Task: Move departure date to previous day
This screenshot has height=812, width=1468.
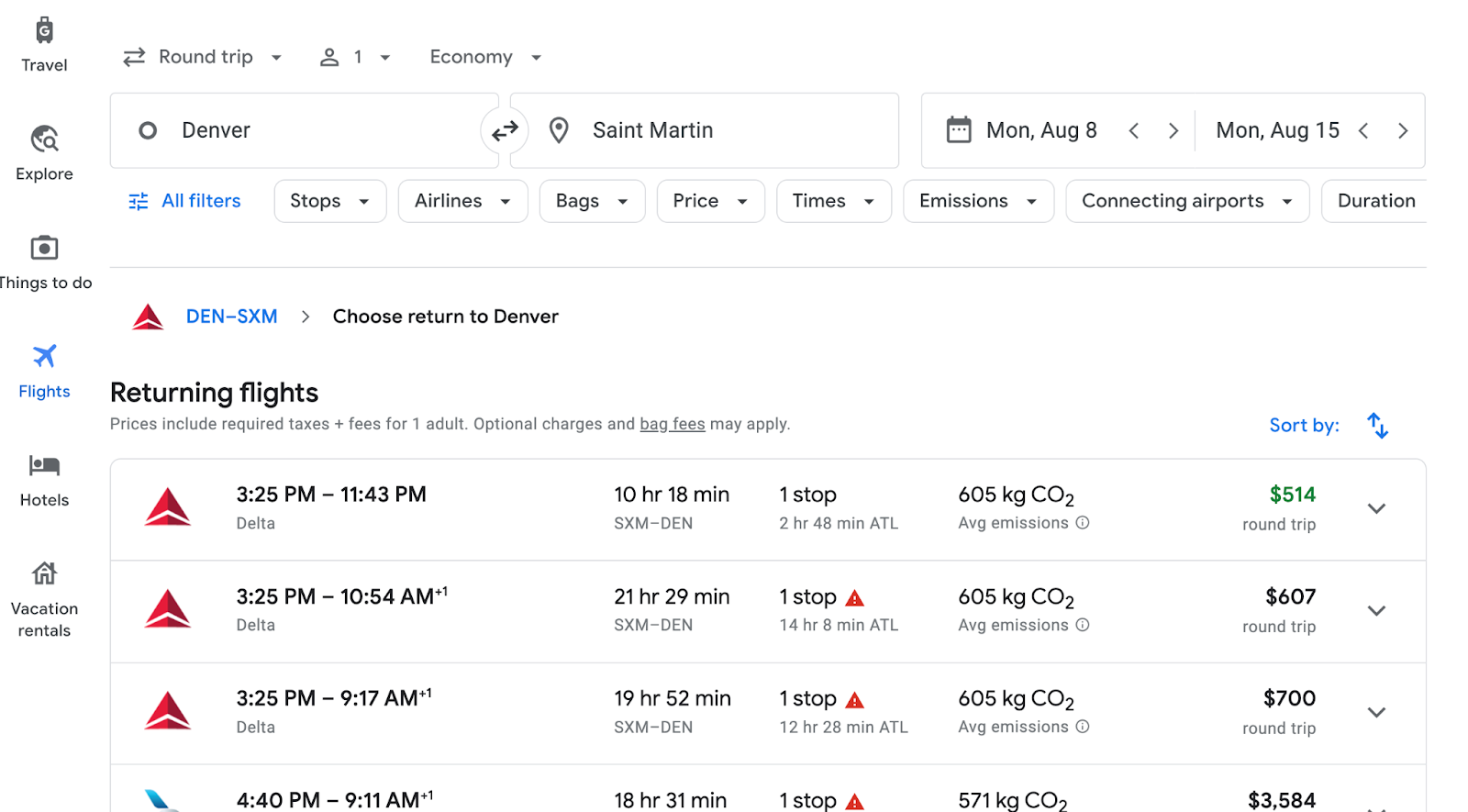Action: (1134, 130)
